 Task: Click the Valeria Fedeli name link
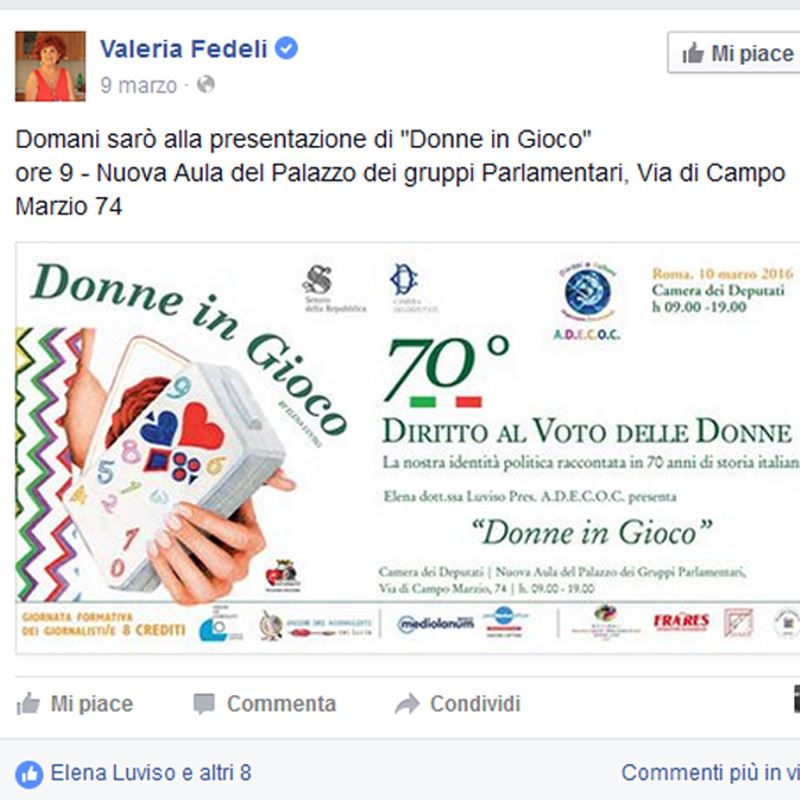[184, 49]
